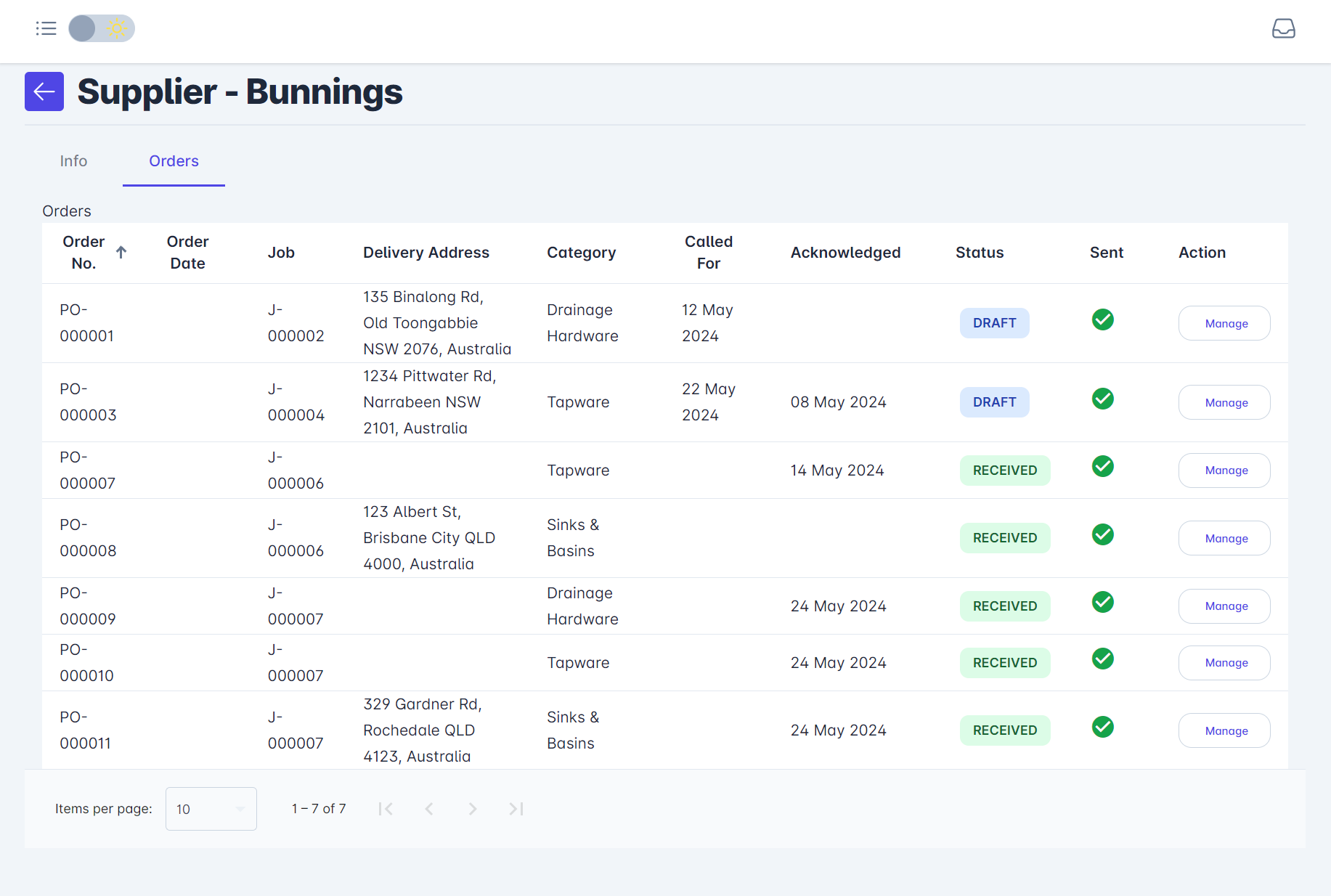1331x896 pixels.
Task: Sort by Order No. arrow icon
Action: 121,252
